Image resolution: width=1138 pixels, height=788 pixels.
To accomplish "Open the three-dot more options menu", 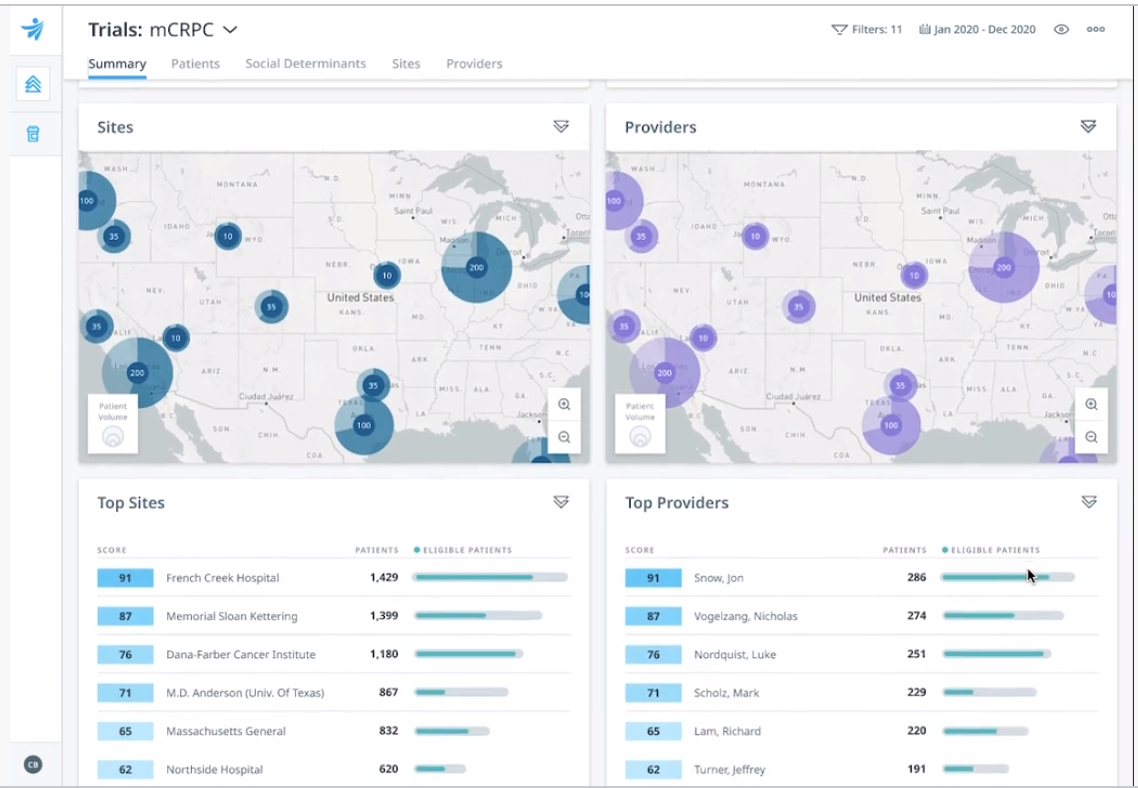I will click(x=1095, y=29).
